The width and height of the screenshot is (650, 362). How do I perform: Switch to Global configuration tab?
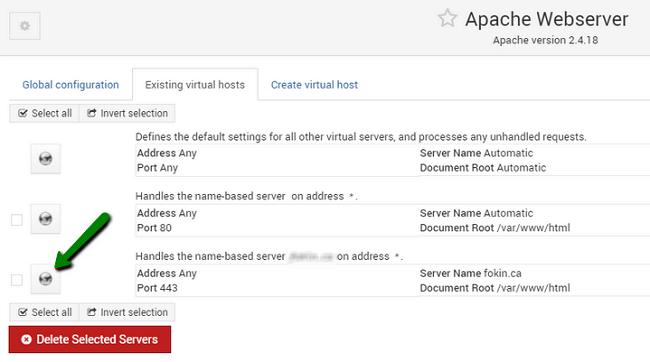(x=70, y=85)
